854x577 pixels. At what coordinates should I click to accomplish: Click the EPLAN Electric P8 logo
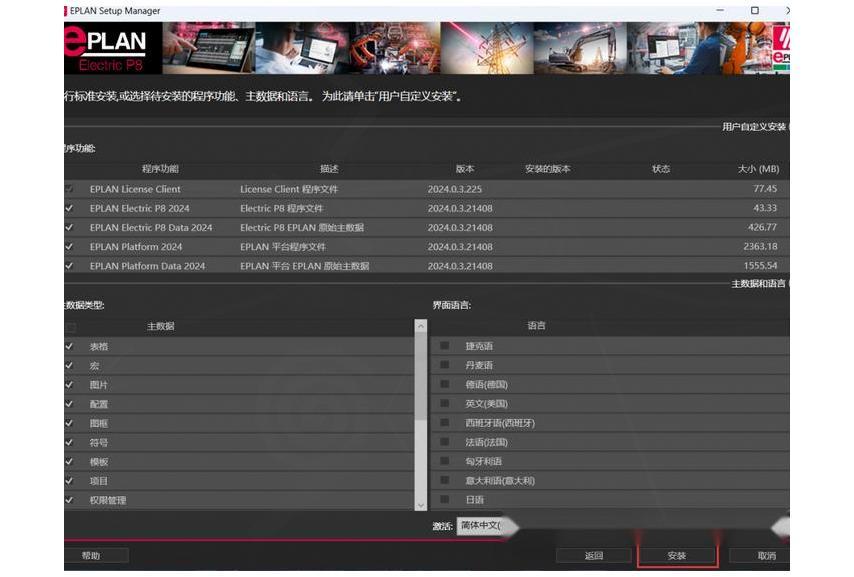click(112, 48)
